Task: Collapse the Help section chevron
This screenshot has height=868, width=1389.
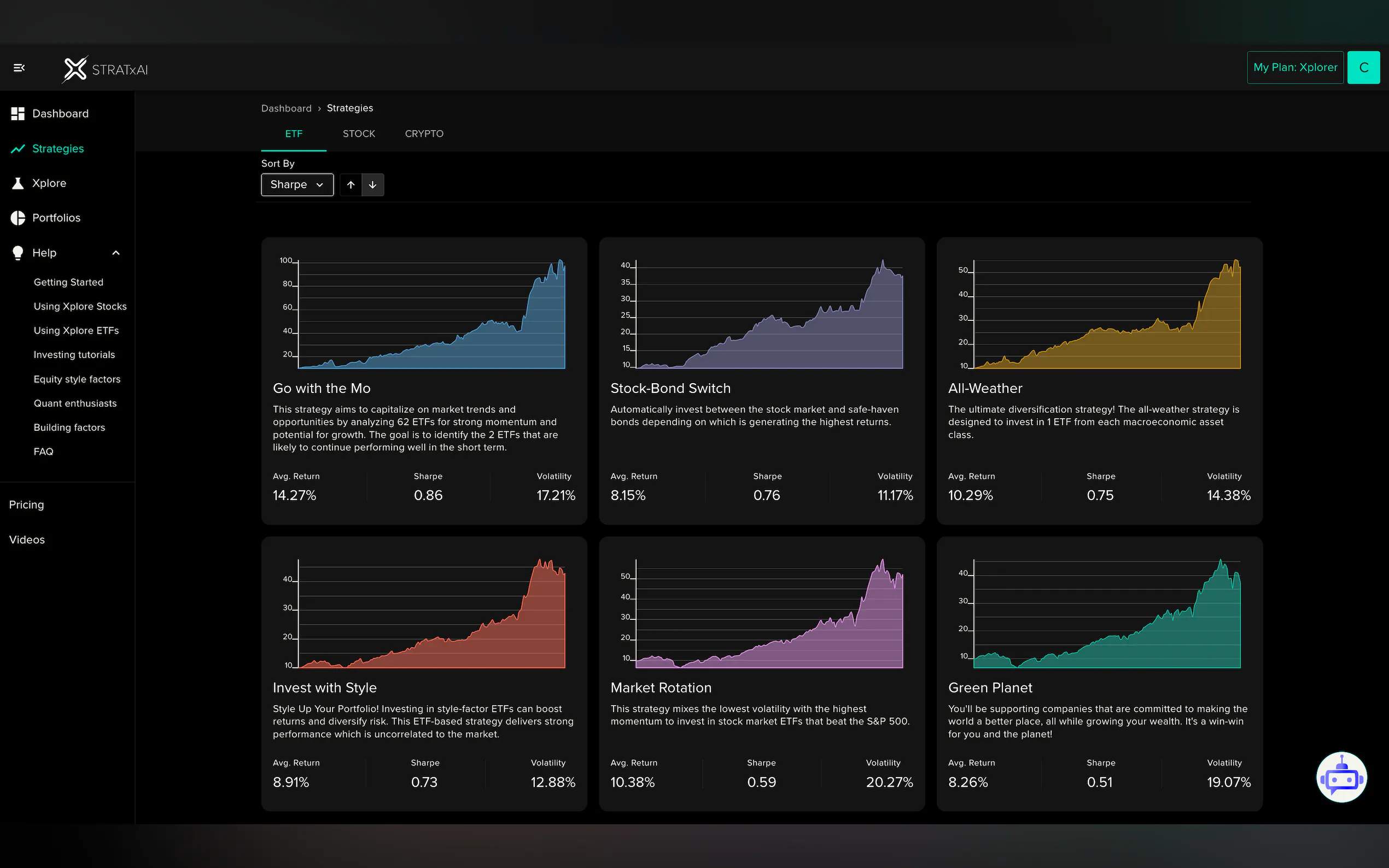Action: (116, 253)
